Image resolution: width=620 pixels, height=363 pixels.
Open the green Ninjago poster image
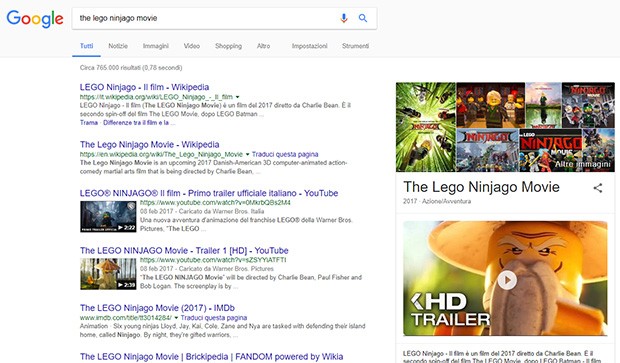tap(426, 127)
